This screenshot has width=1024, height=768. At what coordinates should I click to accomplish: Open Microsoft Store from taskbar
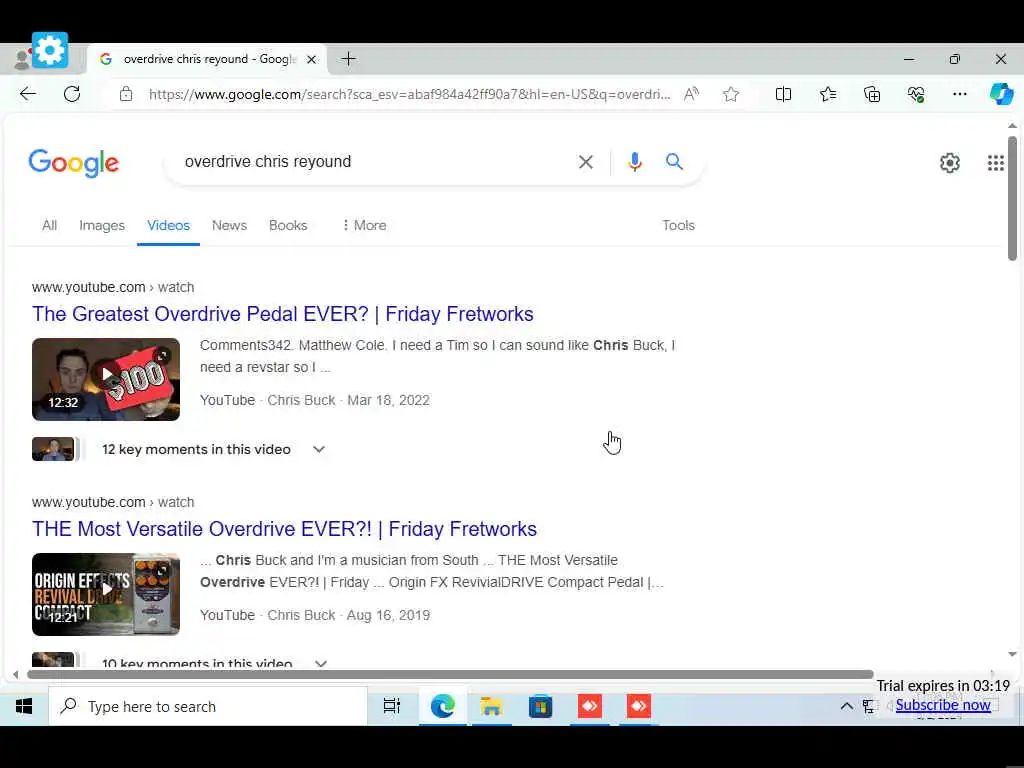(x=540, y=706)
